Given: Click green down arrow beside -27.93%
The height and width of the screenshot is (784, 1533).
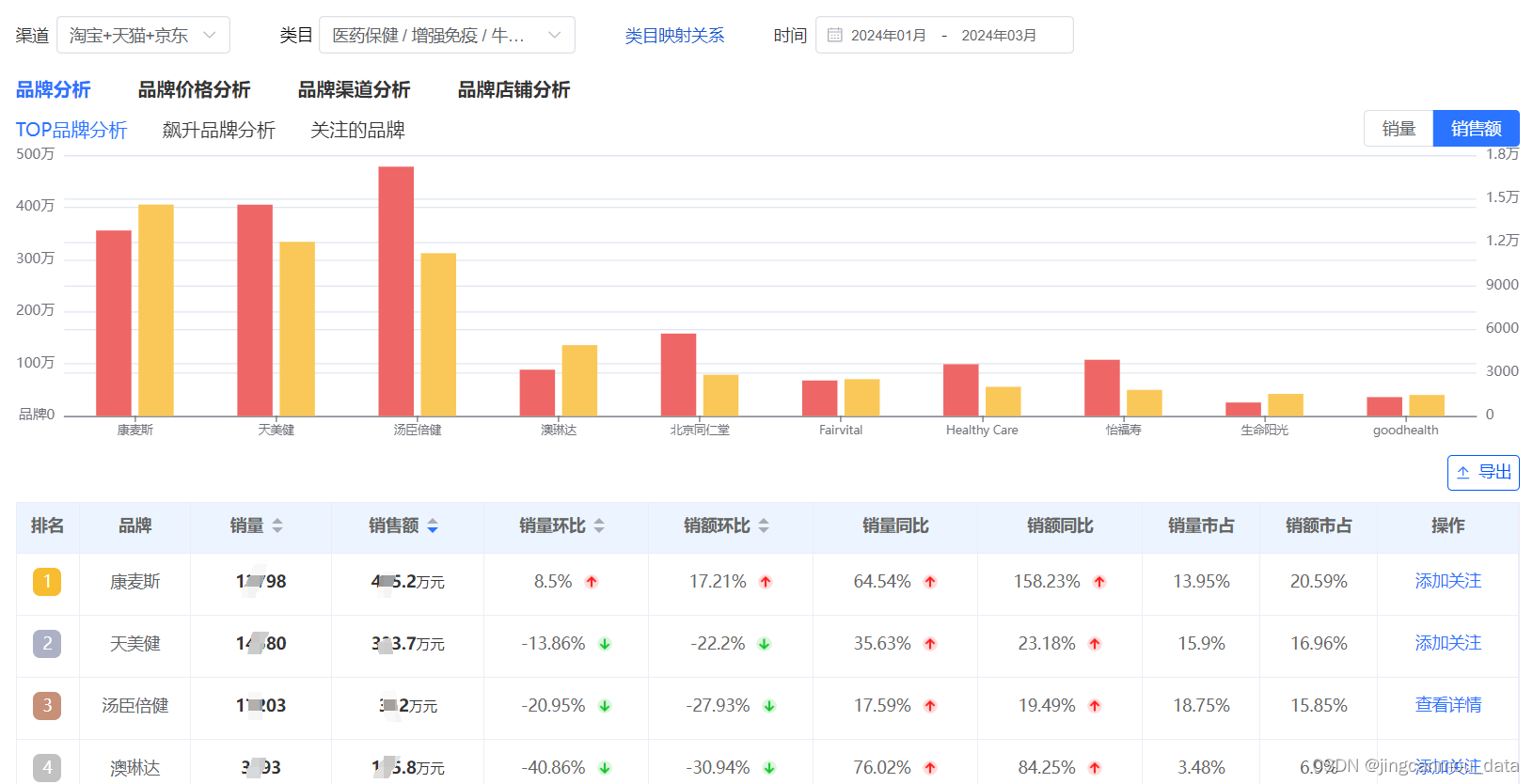Looking at the screenshot, I should 769,706.
